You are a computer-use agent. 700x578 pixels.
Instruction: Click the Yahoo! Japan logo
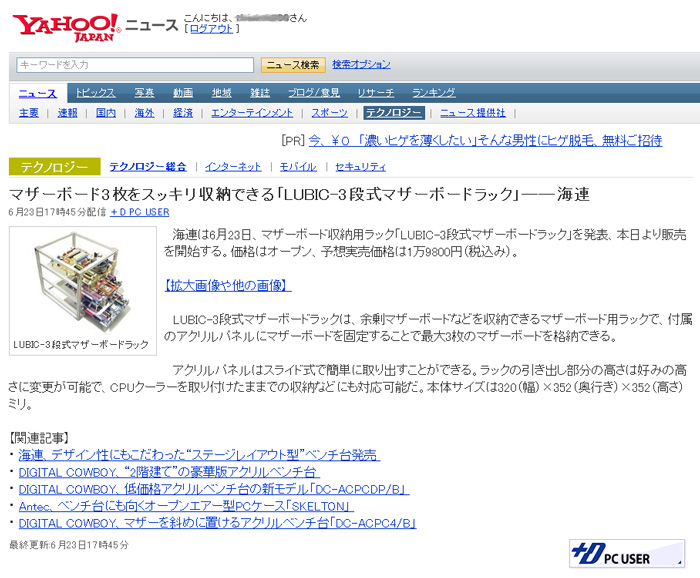coord(66,28)
